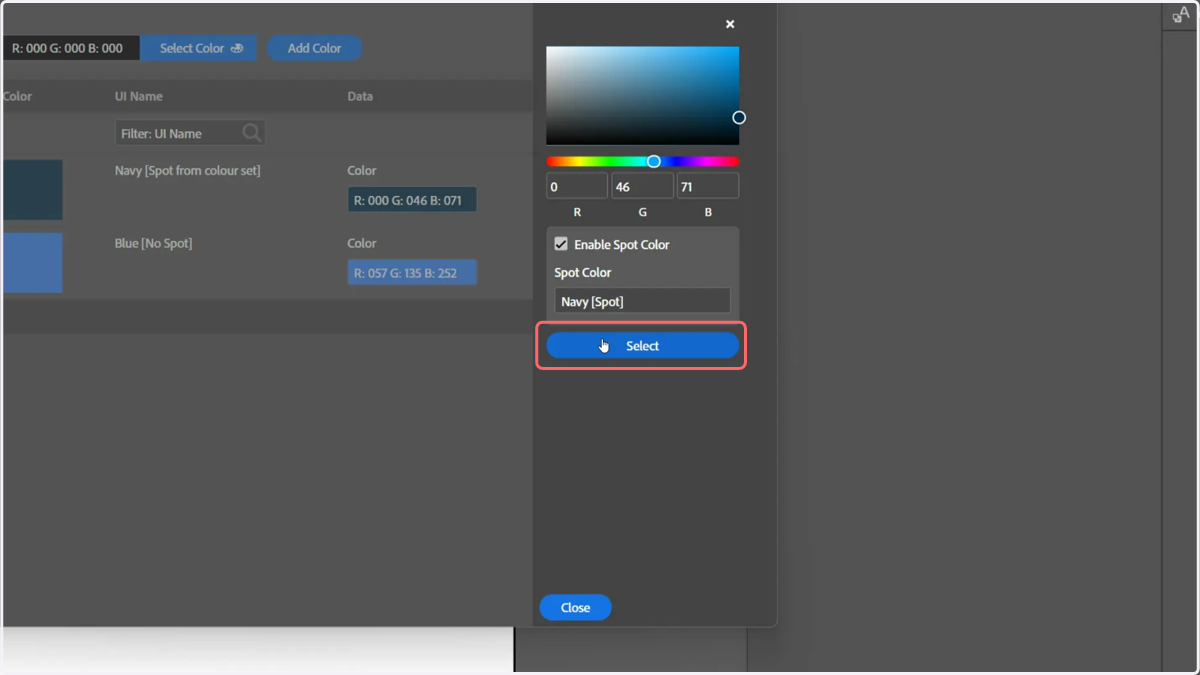Image resolution: width=1200 pixels, height=675 pixels.
Task: Click the B value field showing 71
Action: pyautogui.click(x=708, y=186)
